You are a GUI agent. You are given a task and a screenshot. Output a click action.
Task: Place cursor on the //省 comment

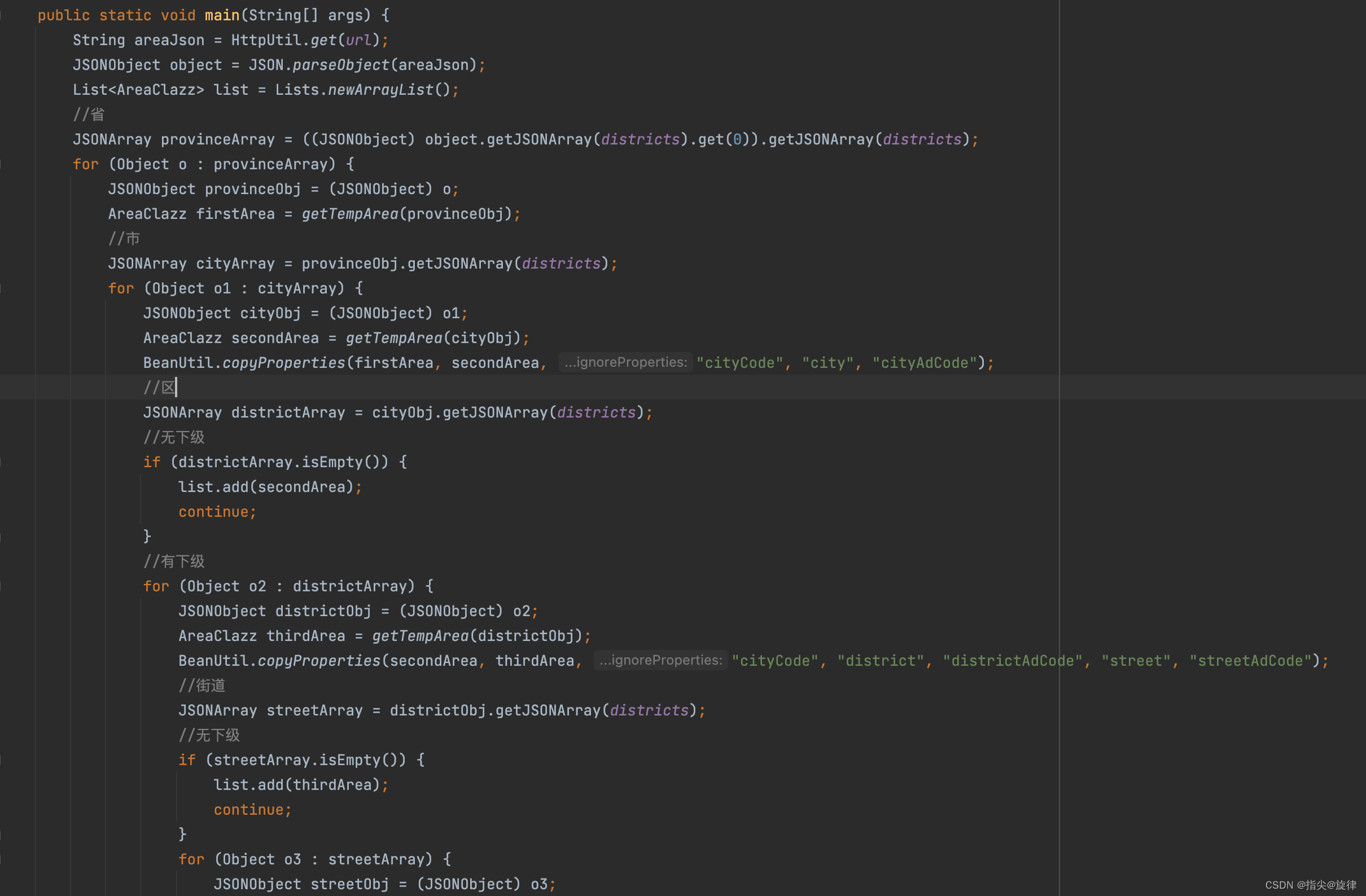[89, 115]
